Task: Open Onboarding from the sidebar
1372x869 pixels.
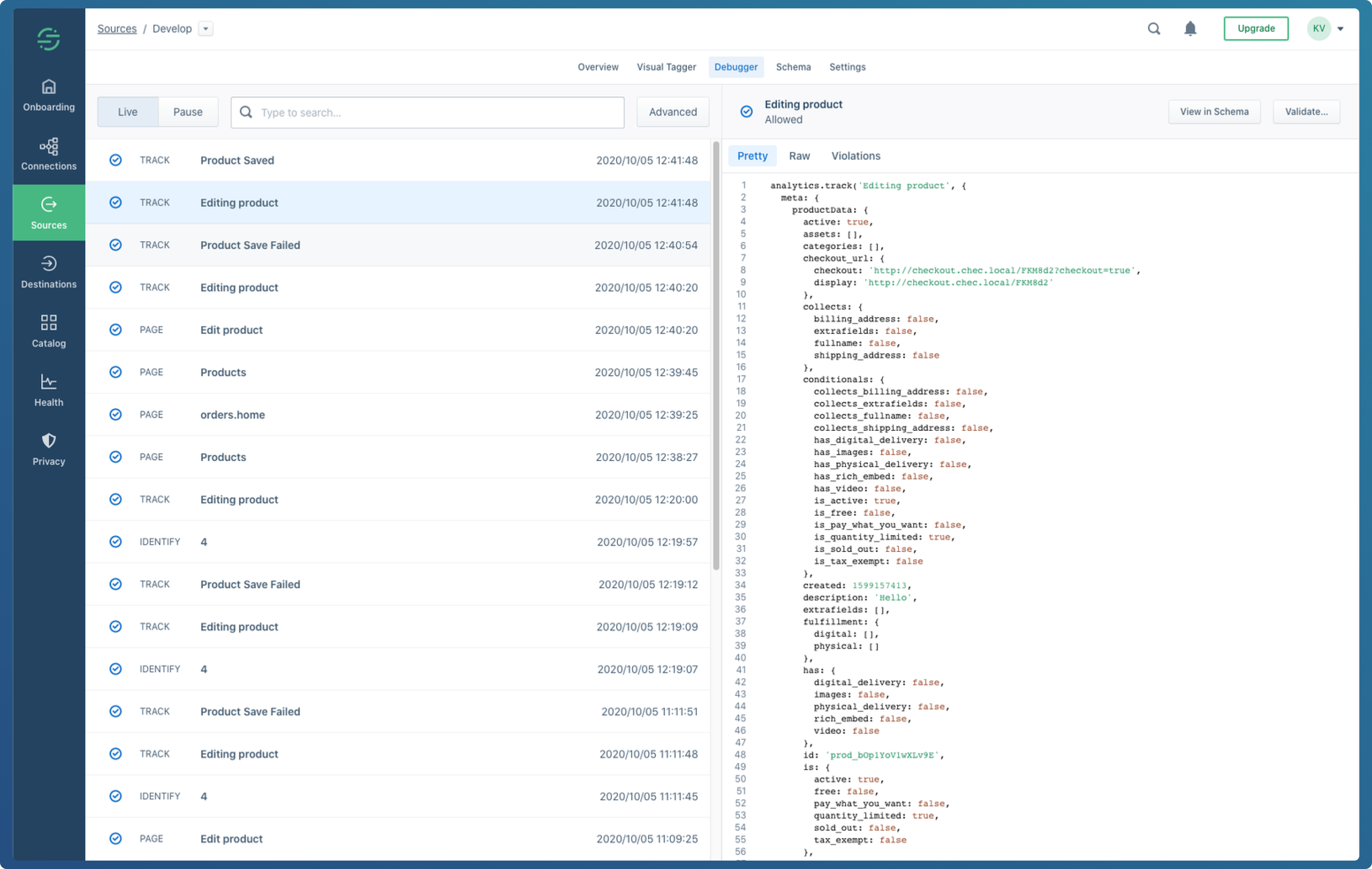Action: coord(48,95)
